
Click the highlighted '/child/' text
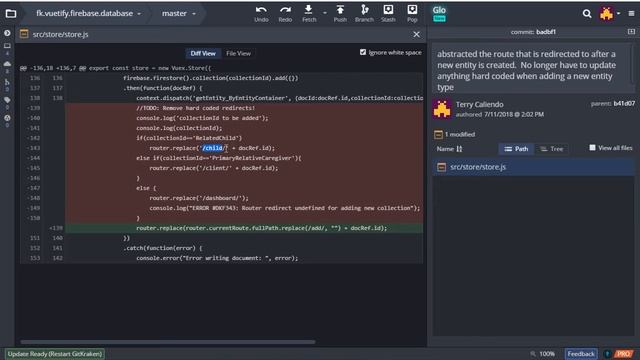(x=213, y=148)
